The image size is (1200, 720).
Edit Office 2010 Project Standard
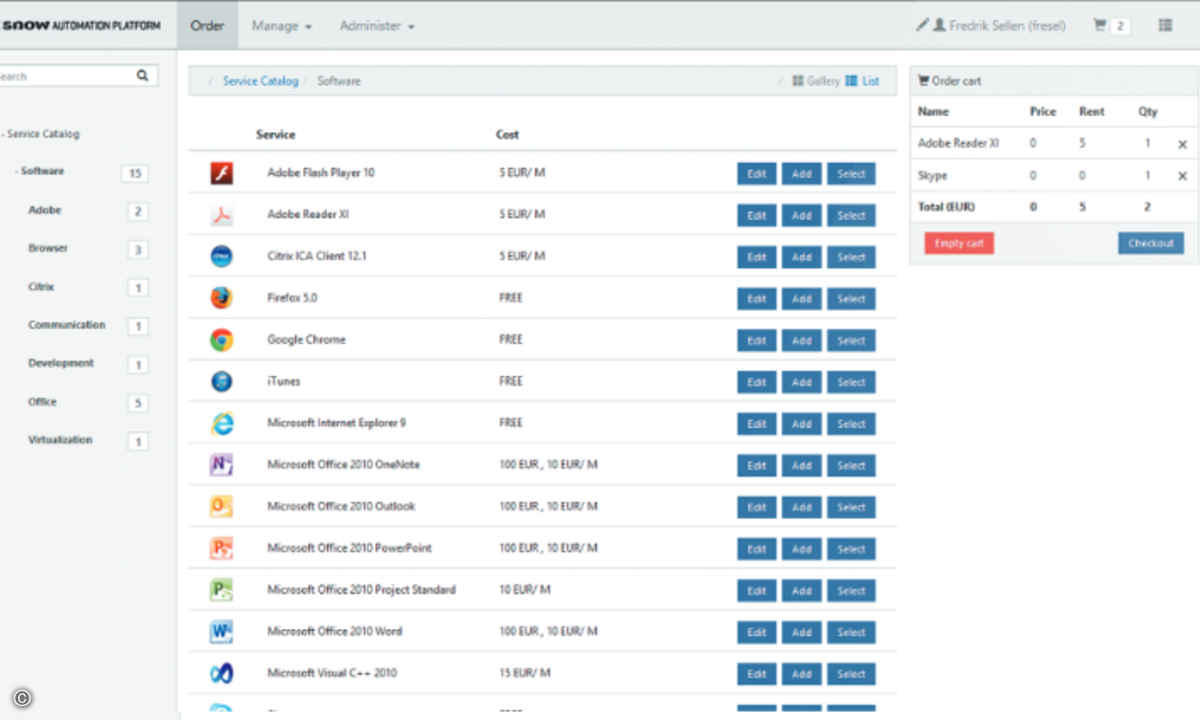[x=757, y=591]
